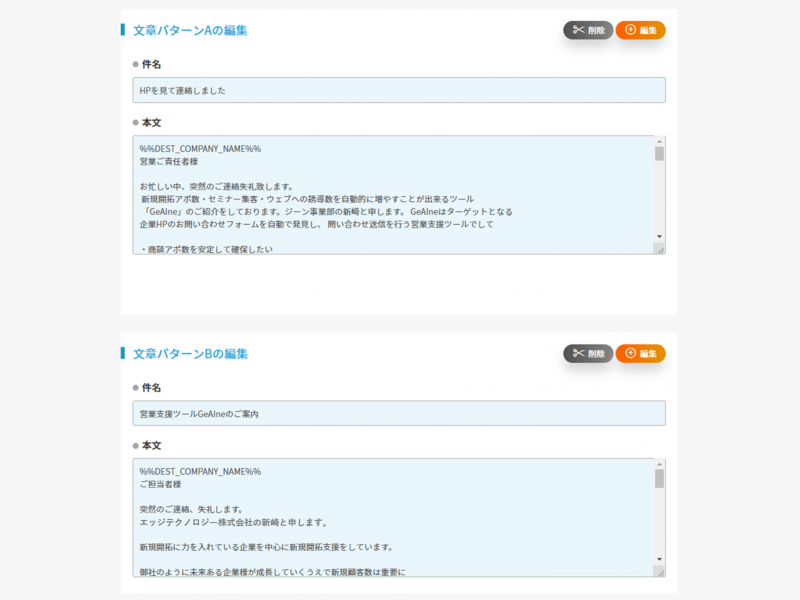
Task: Focus the 件名 field containing 営業支援ツールGeAIneのご案内
Action: [399, 413]
